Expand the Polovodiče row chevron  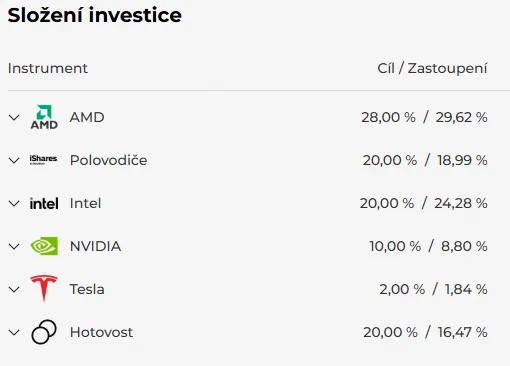pyautogui.click(x=14, y=160)
